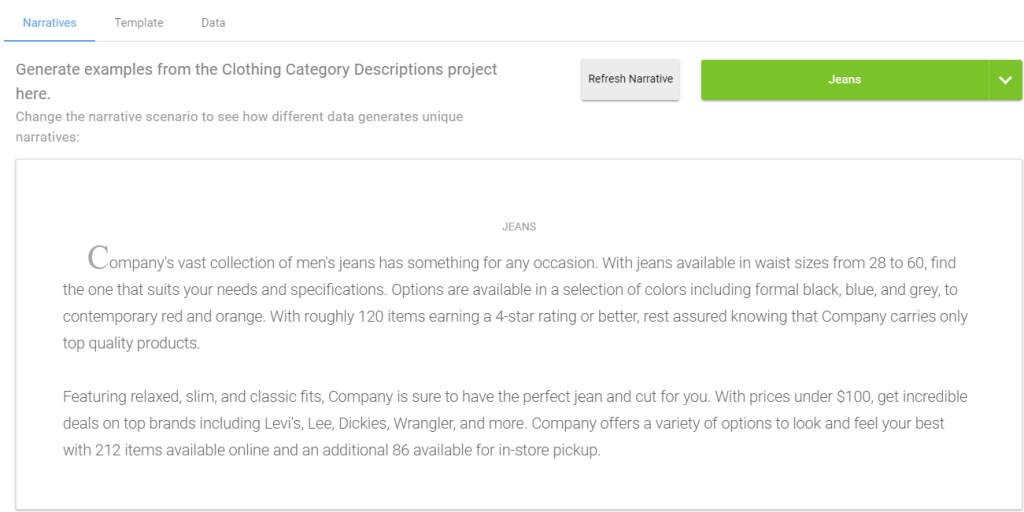
Task: Click the Refresh Narrative button
Action: point(630,79)
